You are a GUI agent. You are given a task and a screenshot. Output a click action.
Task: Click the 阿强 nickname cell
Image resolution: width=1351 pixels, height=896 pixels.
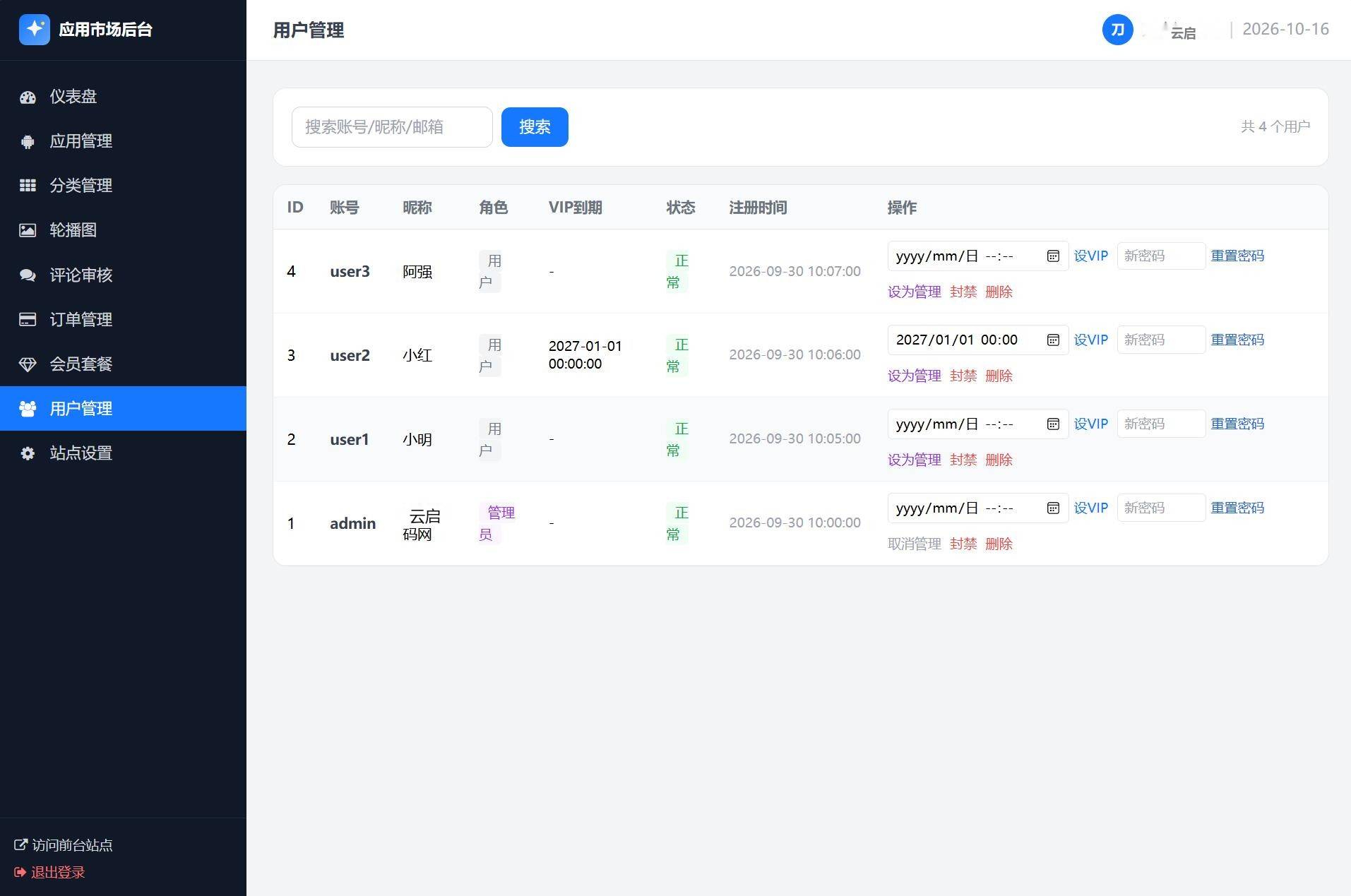tap(417, 273)
